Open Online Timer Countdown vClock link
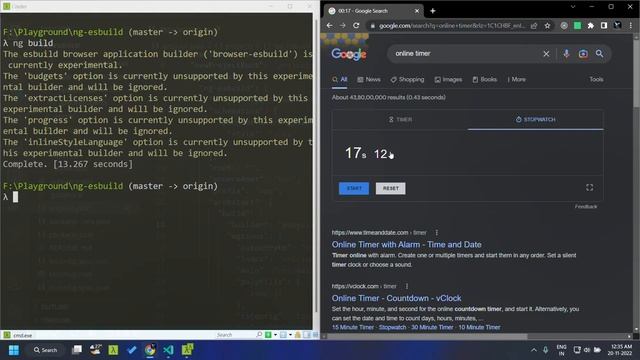Image resolution: width=640 pixels, height=360 pixels. click(396, 298)
